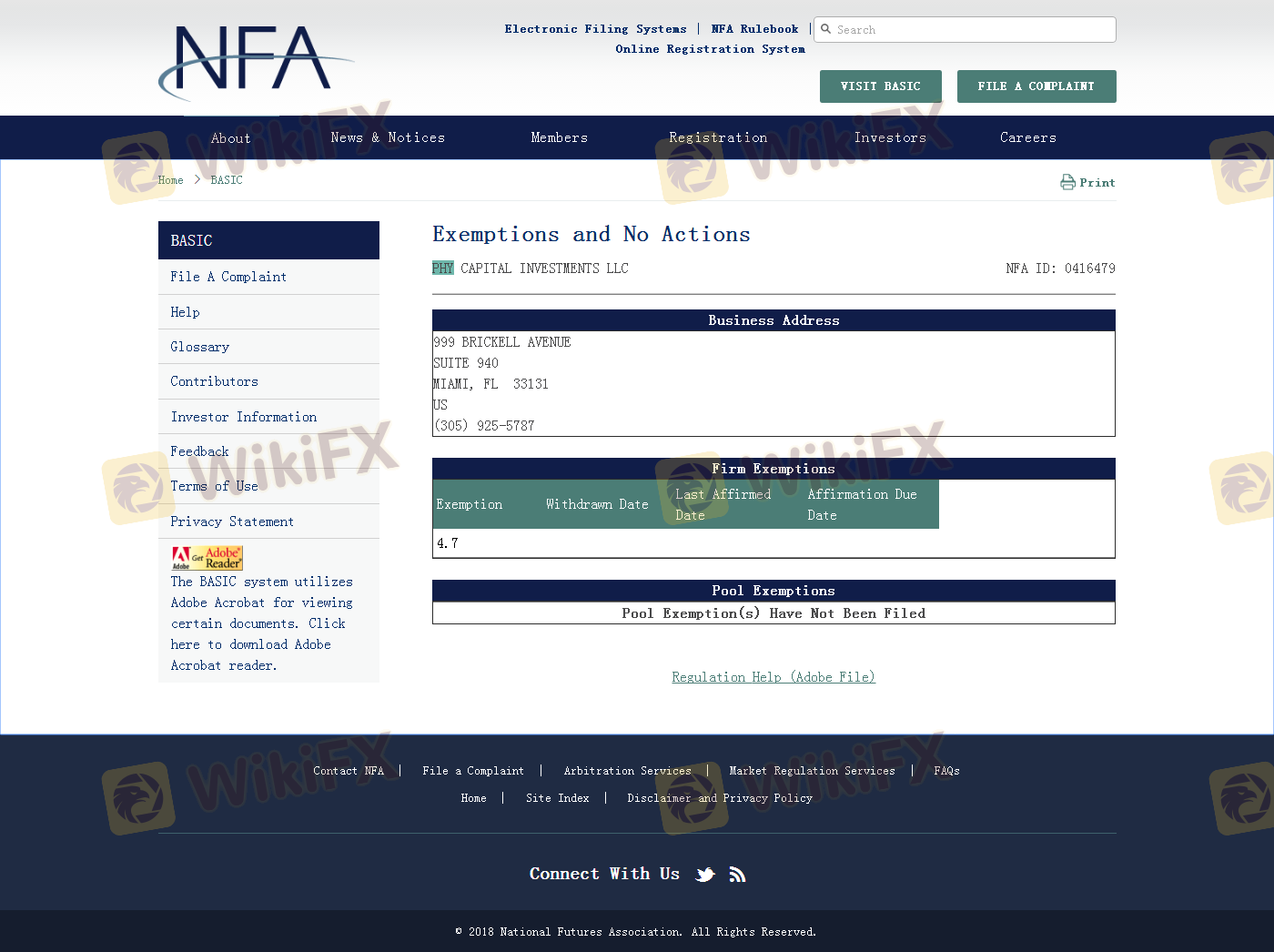This screenshot has width=1274, height=952.
Task: Click the breadcrumb arrow after Home
Action: [x=197, y=180]
